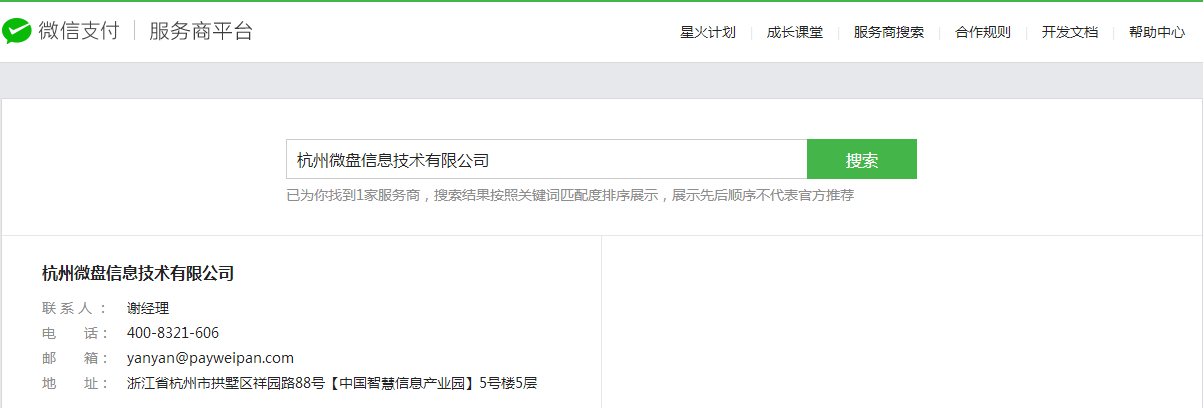Click the 联系人 label

pyautogui.click(x=75, y=308)
